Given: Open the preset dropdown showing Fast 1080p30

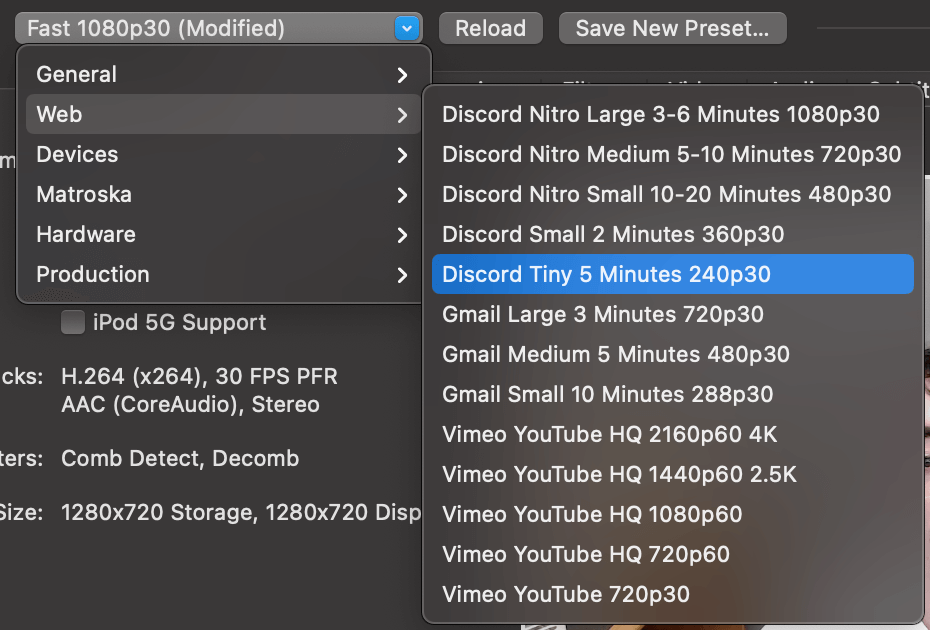Looking at the screenshot, I should (x=218, y=28).
